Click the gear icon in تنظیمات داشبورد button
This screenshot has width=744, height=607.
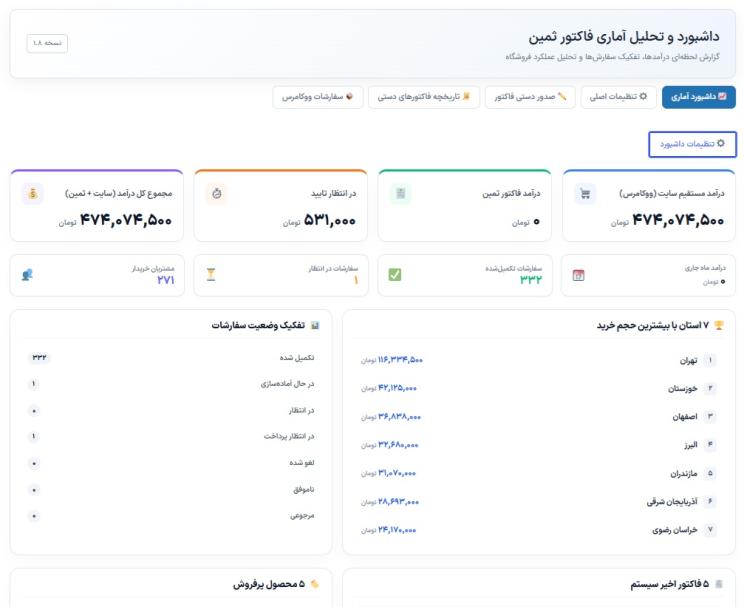(721, 143)
